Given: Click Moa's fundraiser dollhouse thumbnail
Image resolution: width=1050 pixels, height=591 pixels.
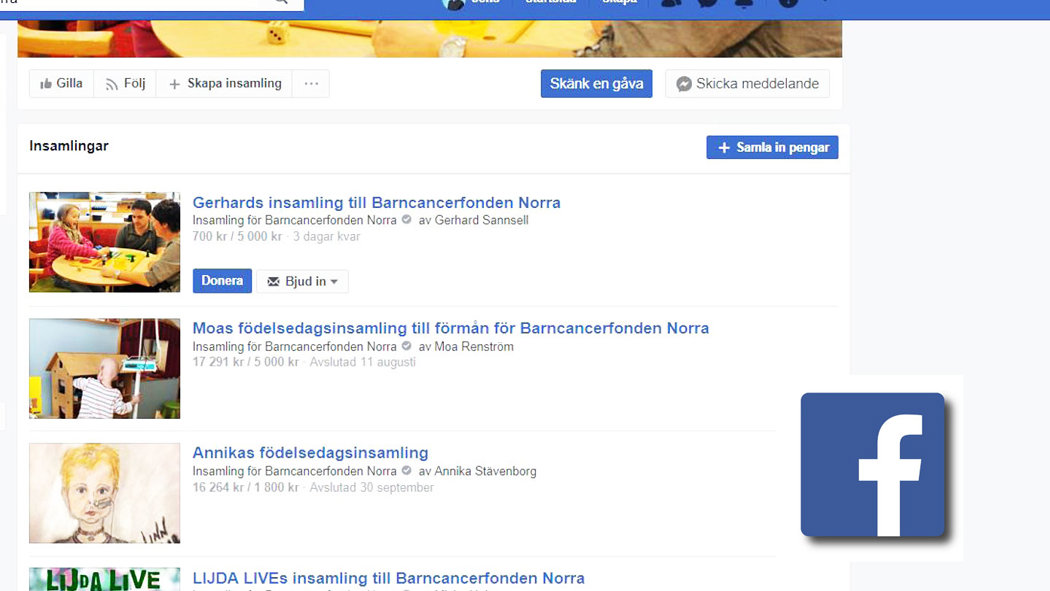Looking at the screenshot, I should pos(105,368).
